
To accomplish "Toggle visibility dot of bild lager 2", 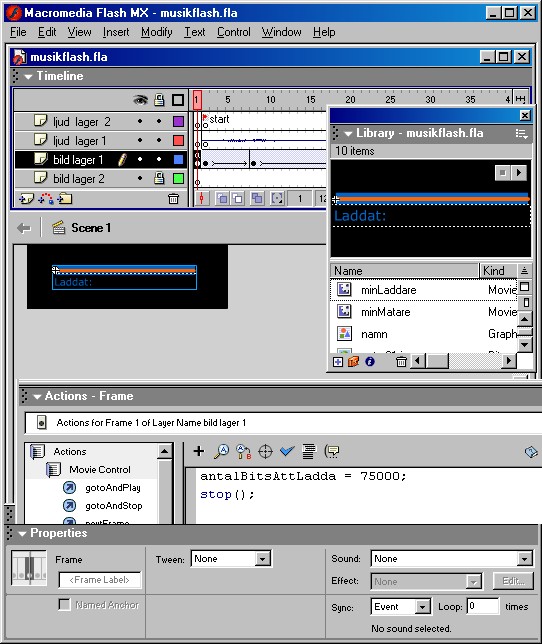I will coord(140,178).
